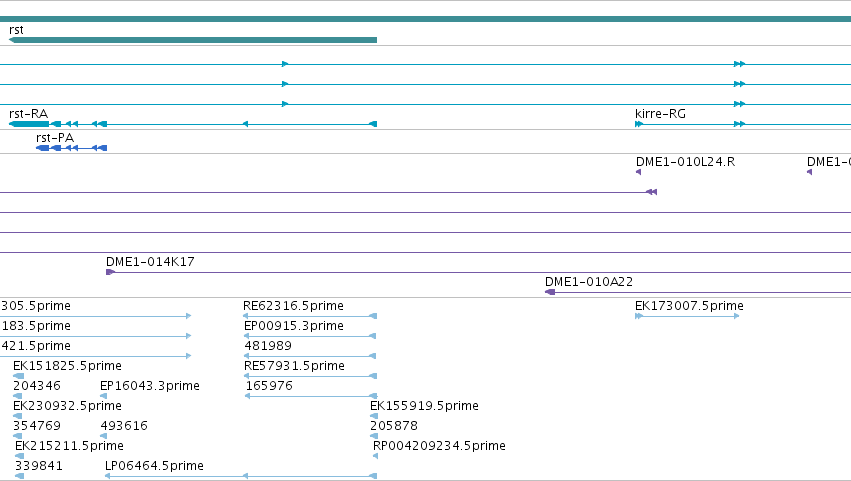This screenshot has height=481, width=851.
Task: Select the kirre-RG transcript line glyph
Action: click(743, 124)
